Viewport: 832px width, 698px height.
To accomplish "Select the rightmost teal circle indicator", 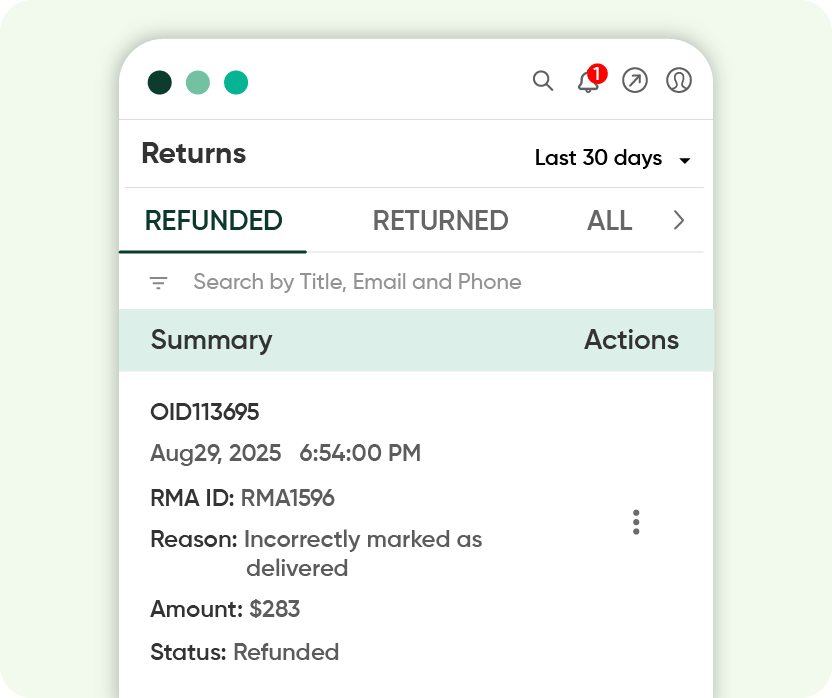I will [x=236, y=82].
